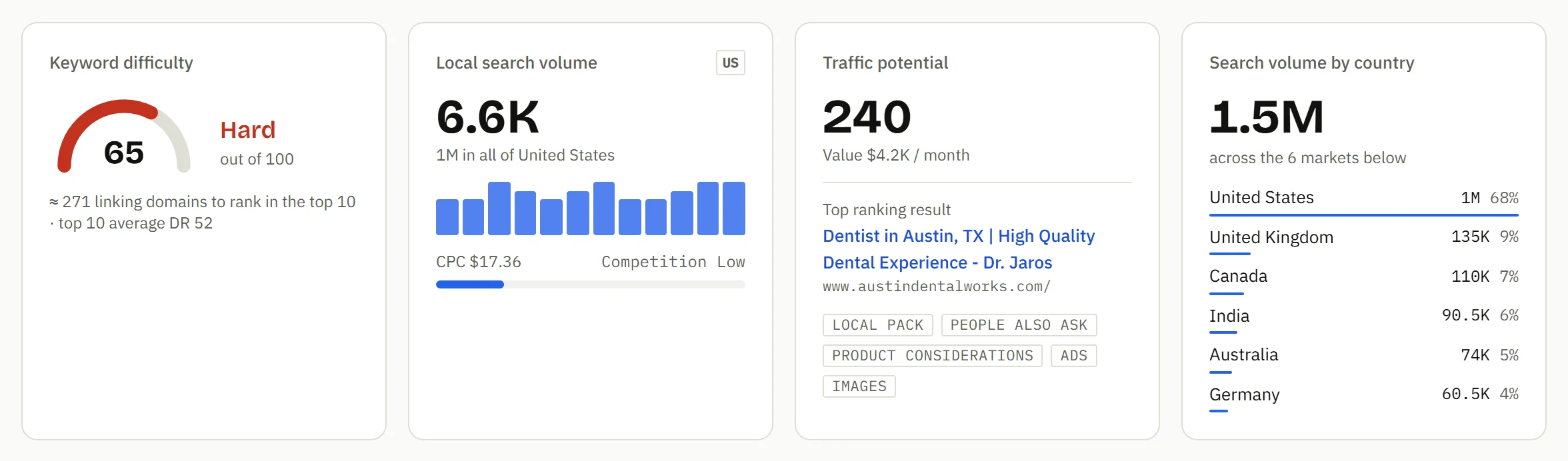Open the Dentist in Austin, TX result link
The height and width of the screenshot is (461, 1568).
point(959,249)
